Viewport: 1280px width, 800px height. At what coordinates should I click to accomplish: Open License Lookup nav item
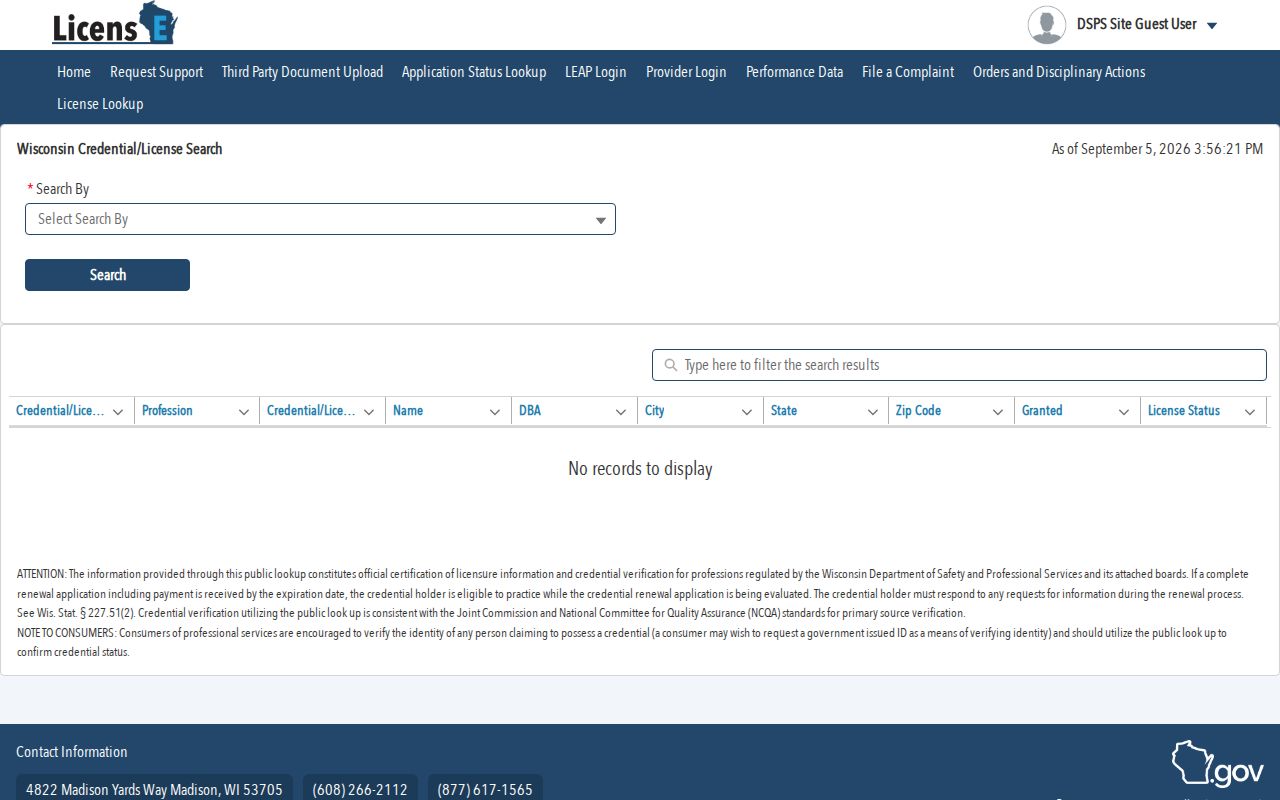100,104
